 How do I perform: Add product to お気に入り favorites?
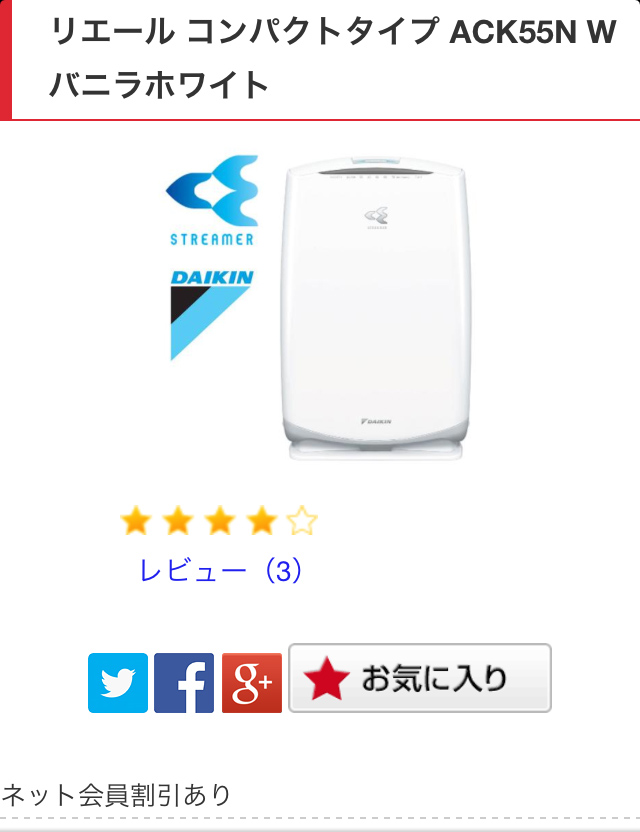(x=420, y=678)
